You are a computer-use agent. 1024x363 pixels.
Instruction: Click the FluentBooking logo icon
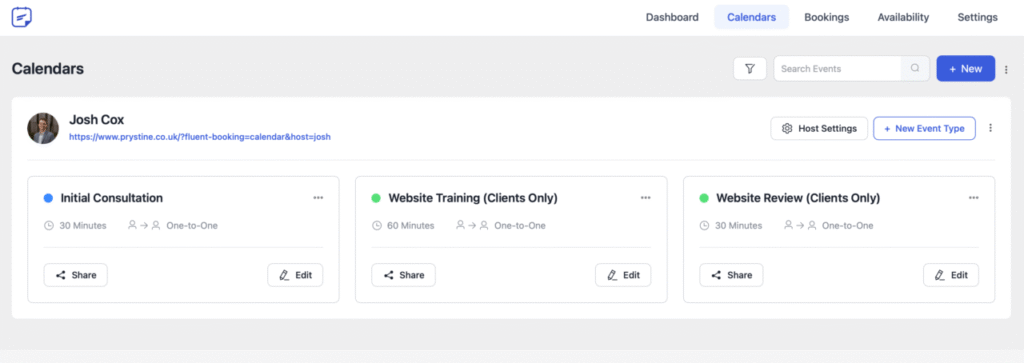point(22,17)
